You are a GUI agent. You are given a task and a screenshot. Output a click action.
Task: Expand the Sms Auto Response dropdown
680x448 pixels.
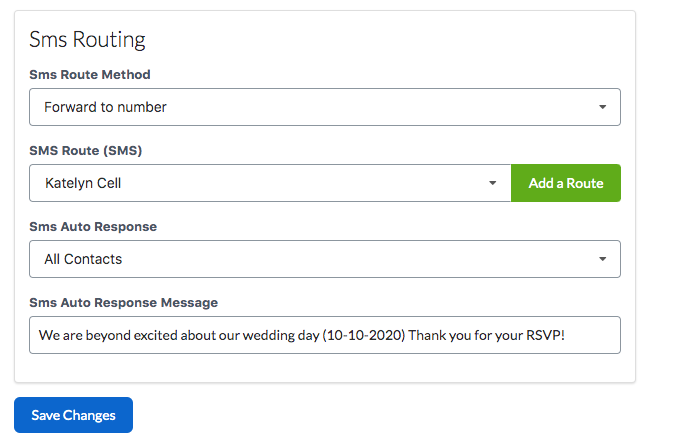[324, 259]
